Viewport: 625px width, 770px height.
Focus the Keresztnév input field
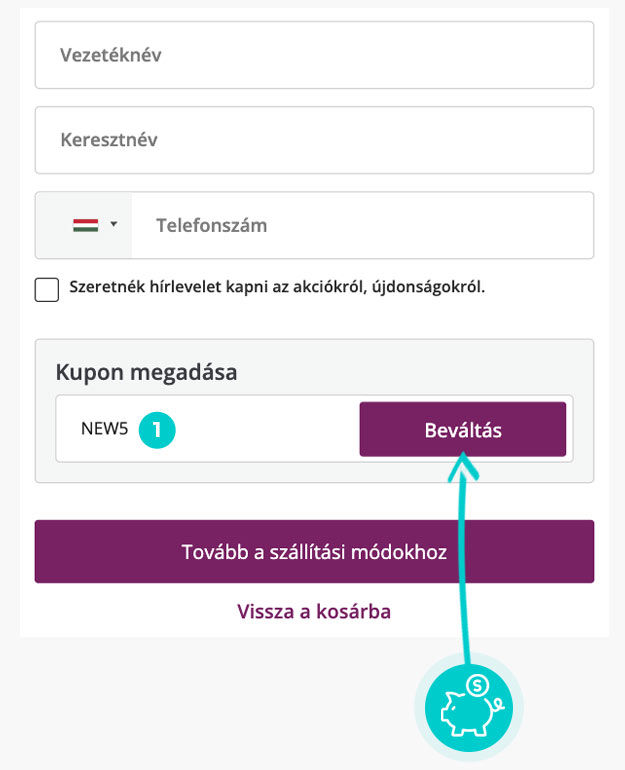point(314,140)
